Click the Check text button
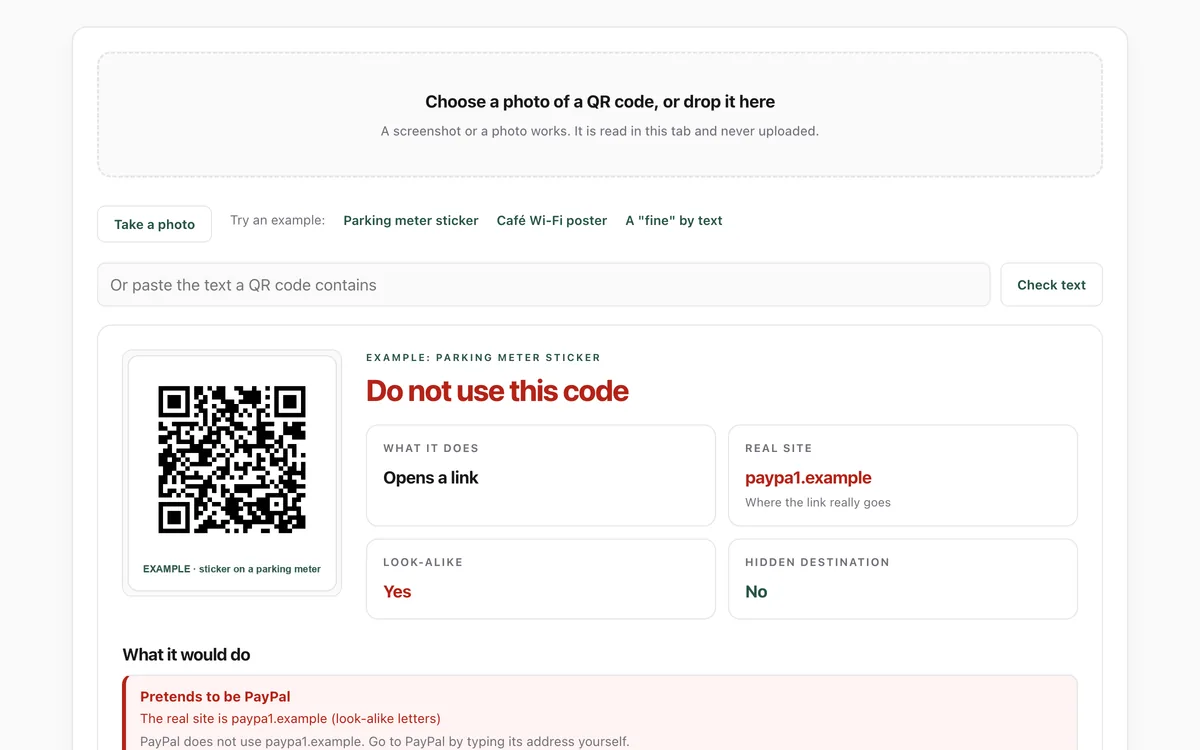Screen dimensions: 1200x750 click(1051, 285)
